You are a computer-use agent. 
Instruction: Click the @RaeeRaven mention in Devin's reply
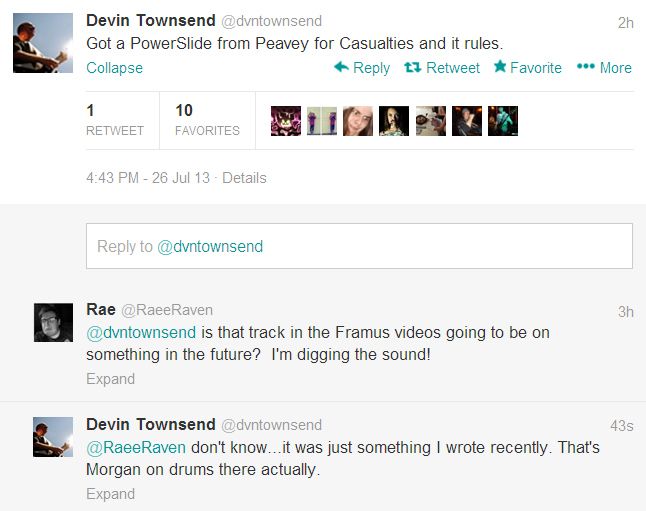(x=136, y=448)
